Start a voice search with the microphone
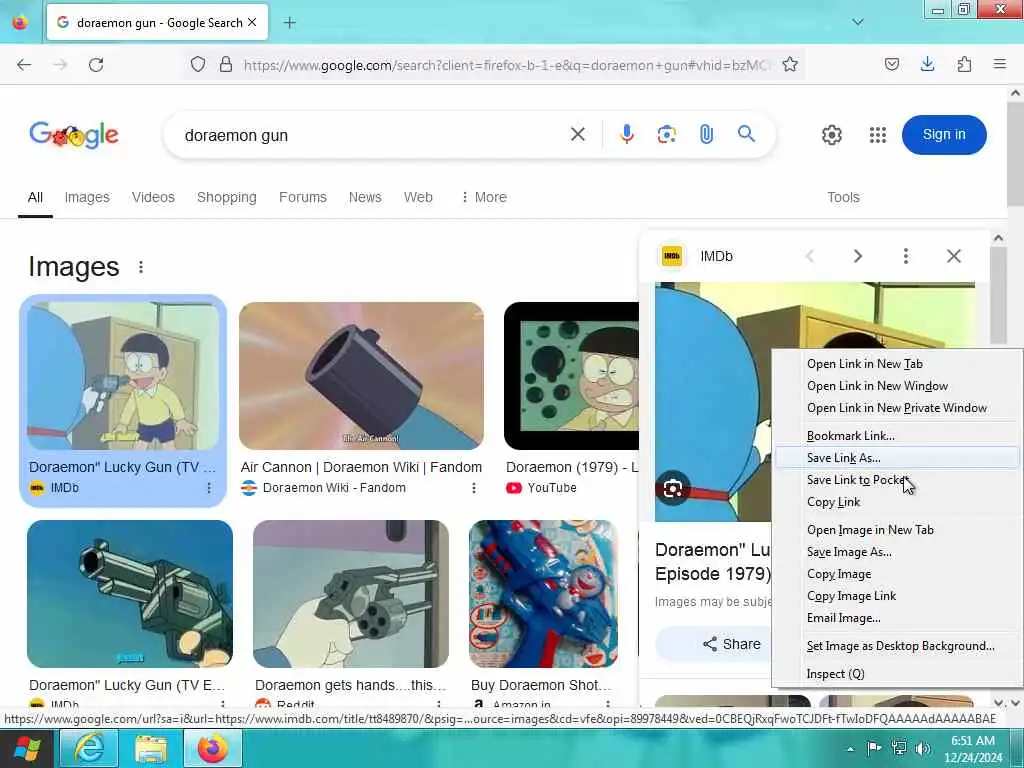The width and height of the screenshot is (1024, 768). [x=626, y=135]
